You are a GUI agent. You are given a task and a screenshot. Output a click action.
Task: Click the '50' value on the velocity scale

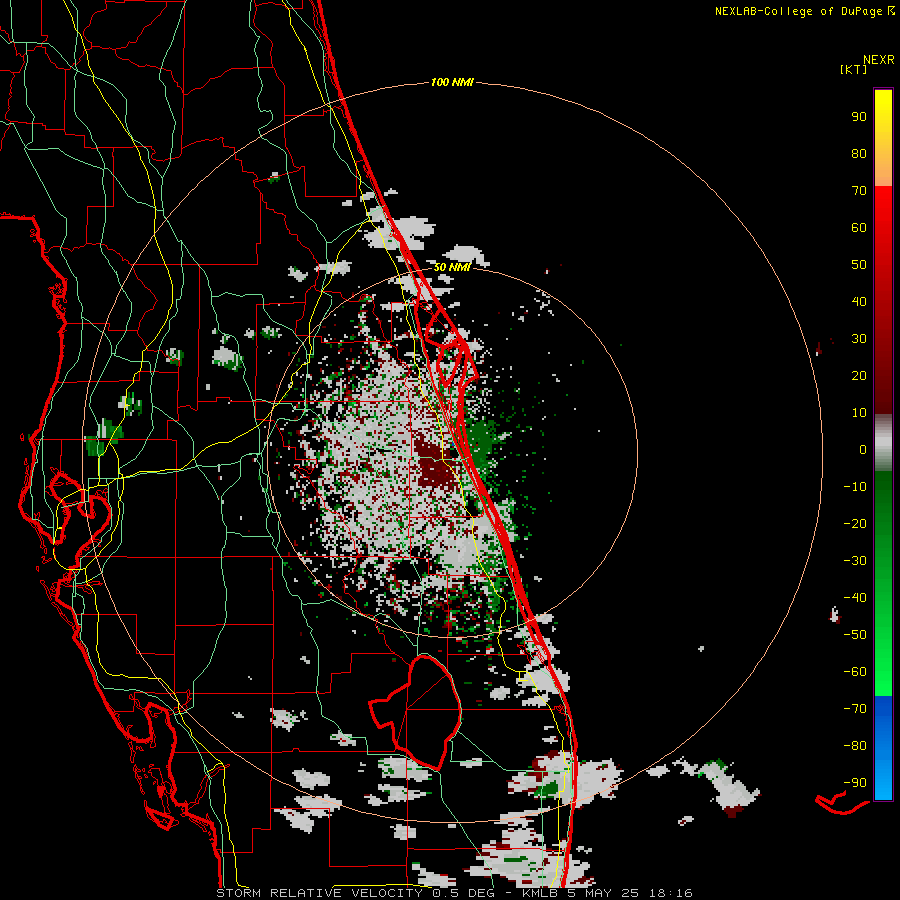point(859,265)
